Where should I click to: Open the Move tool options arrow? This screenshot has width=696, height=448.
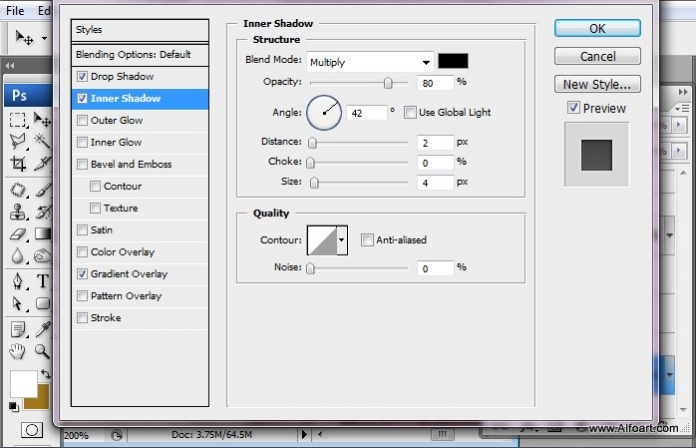point(44,38)
